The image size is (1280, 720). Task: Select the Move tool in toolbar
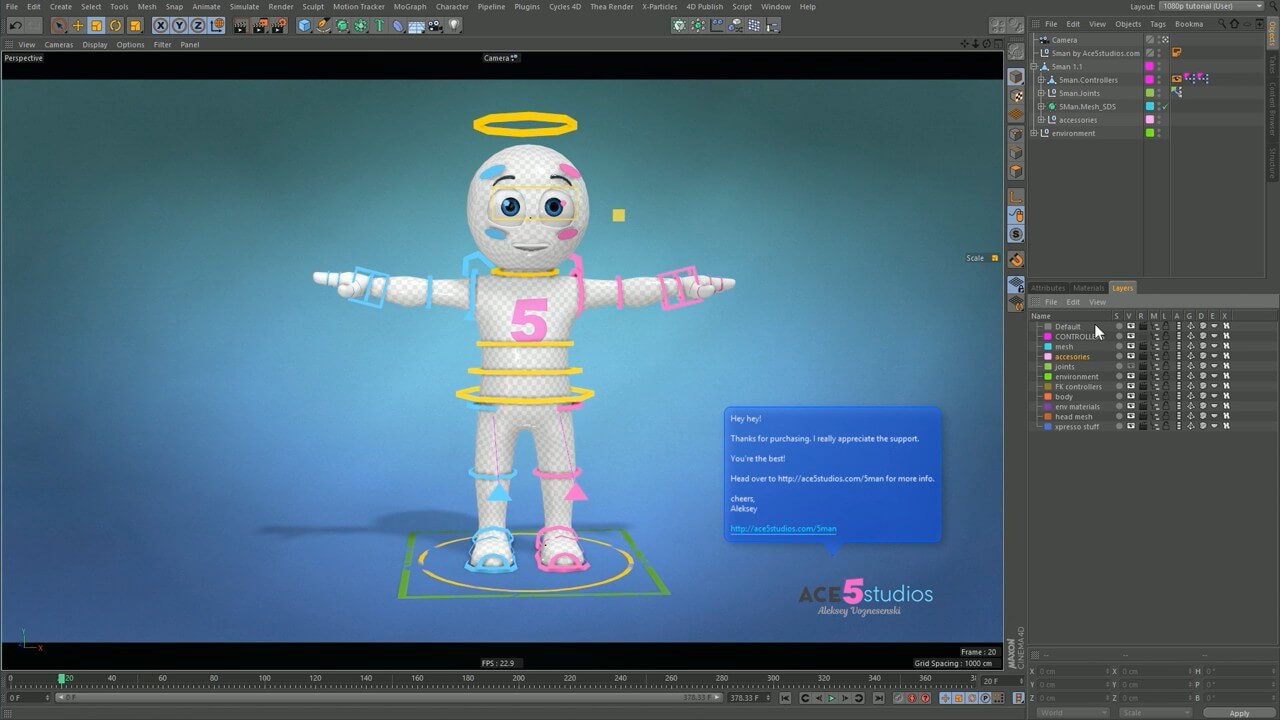click(78, 25)
